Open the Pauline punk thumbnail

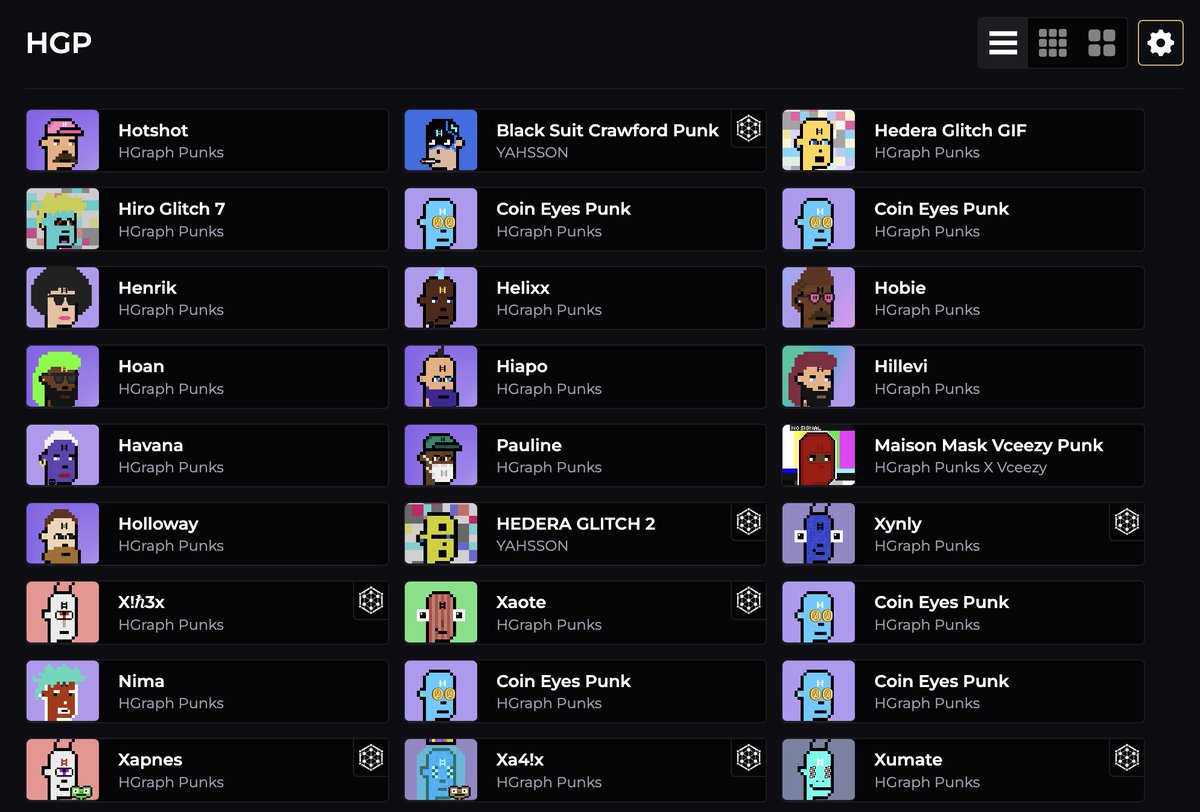[x=441, y=455]
